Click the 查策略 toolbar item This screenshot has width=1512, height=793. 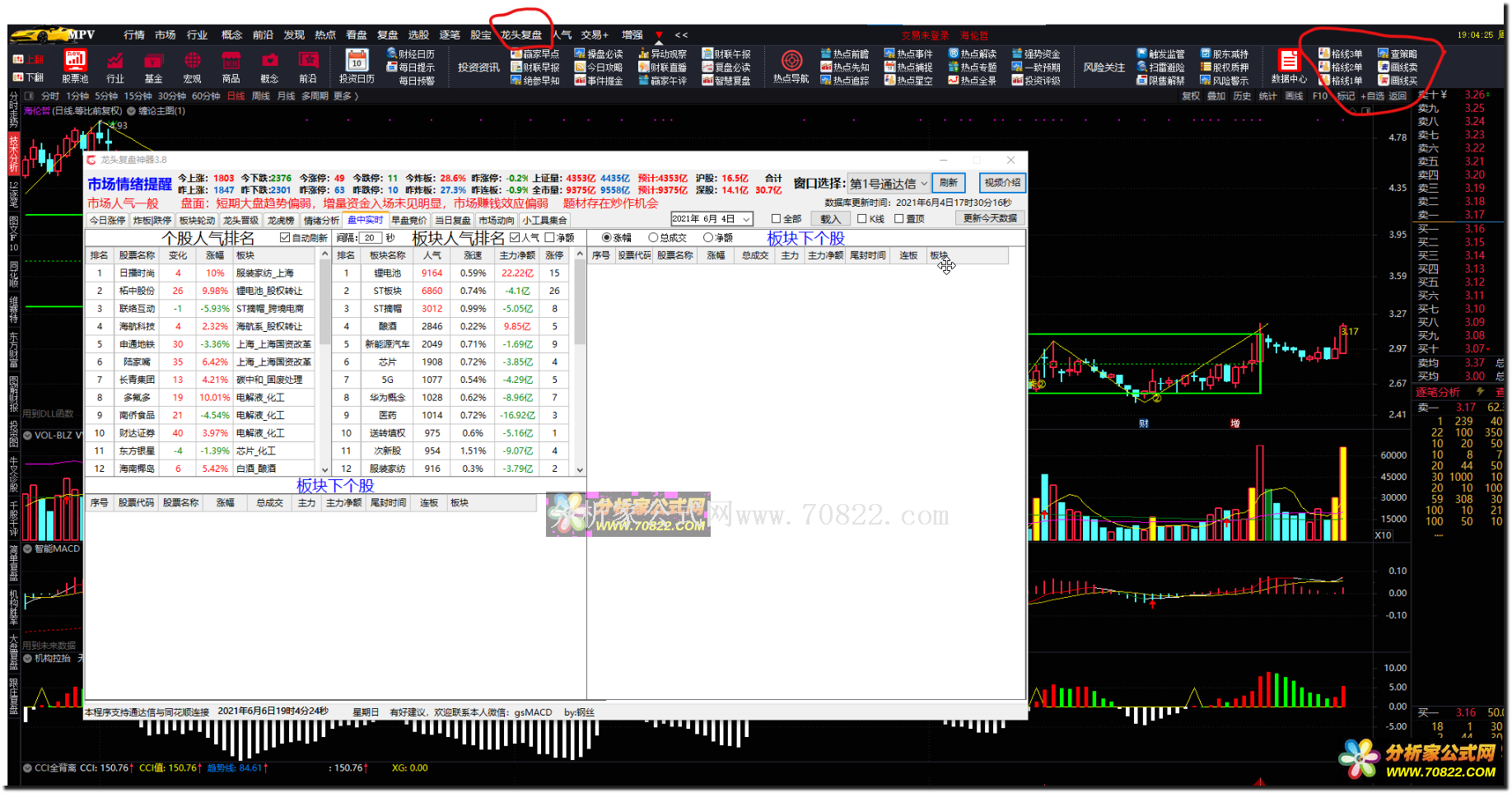pyautogui.click(x=1398, y=54)
